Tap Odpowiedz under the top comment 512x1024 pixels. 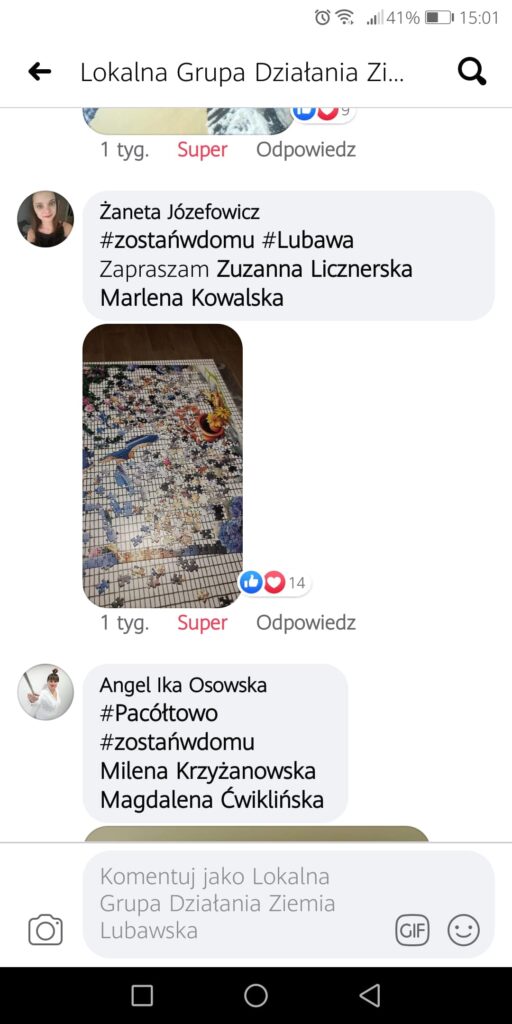pyautogui.click(x=306, y=150)
